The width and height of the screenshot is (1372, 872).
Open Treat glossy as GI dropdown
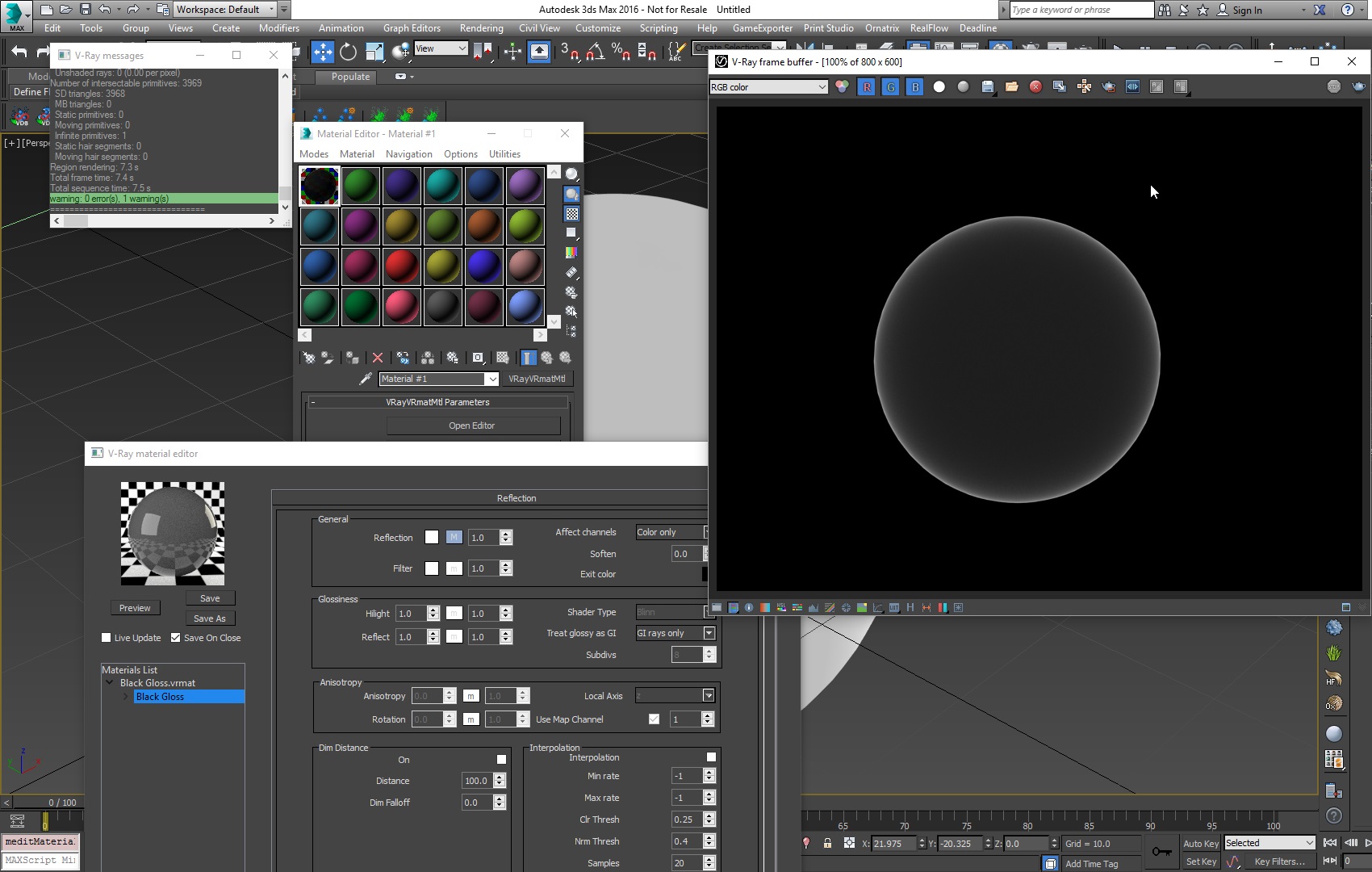(676, 633)
